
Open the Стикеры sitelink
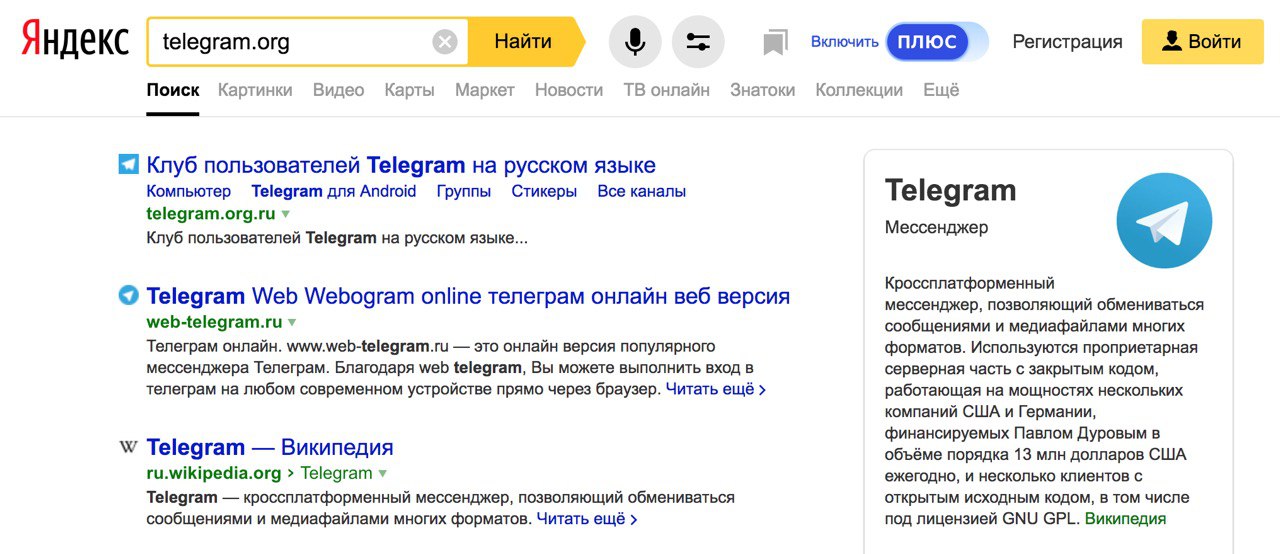pyautogui.click(x=544, y=191)
